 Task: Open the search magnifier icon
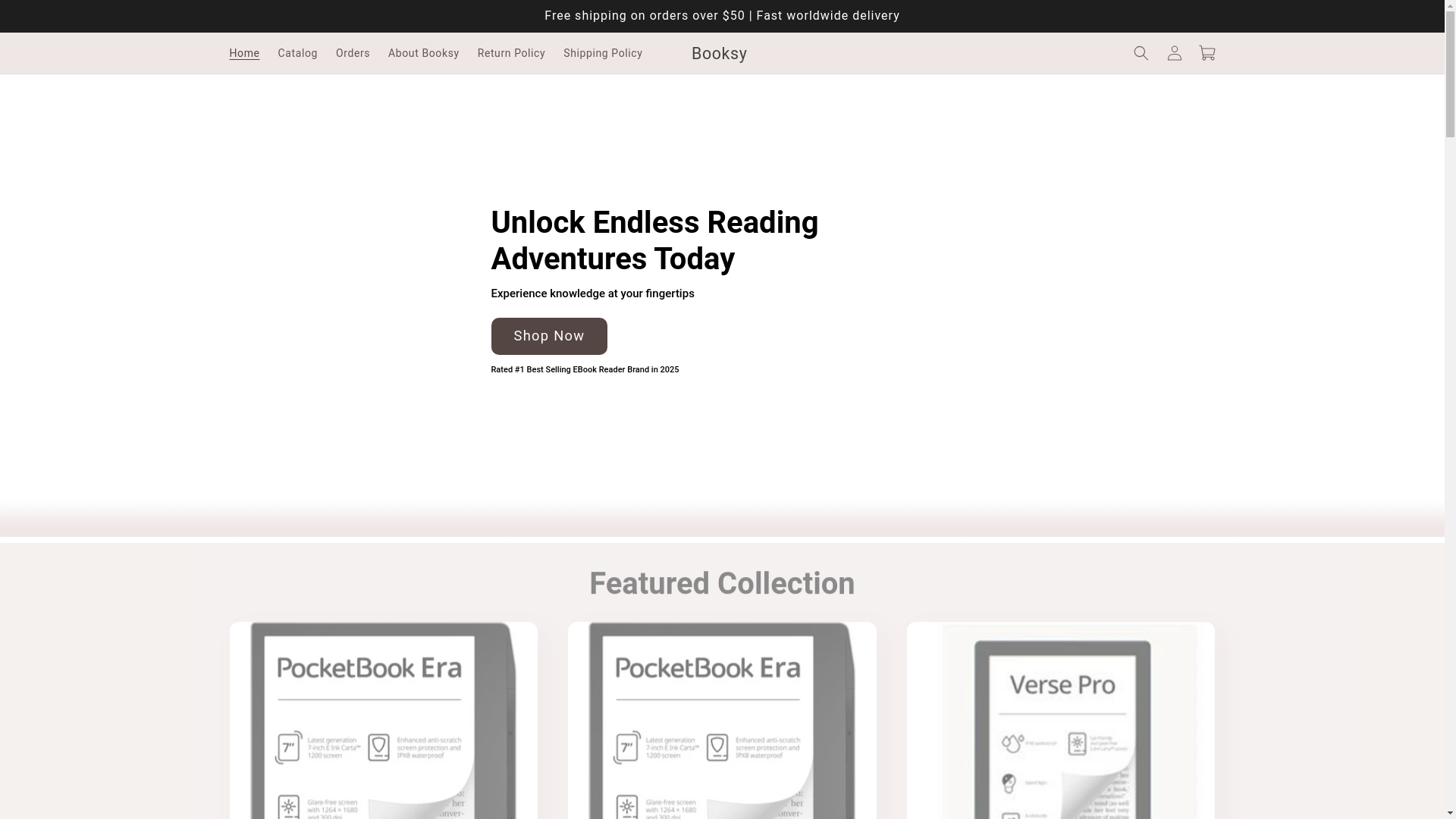1141,53
